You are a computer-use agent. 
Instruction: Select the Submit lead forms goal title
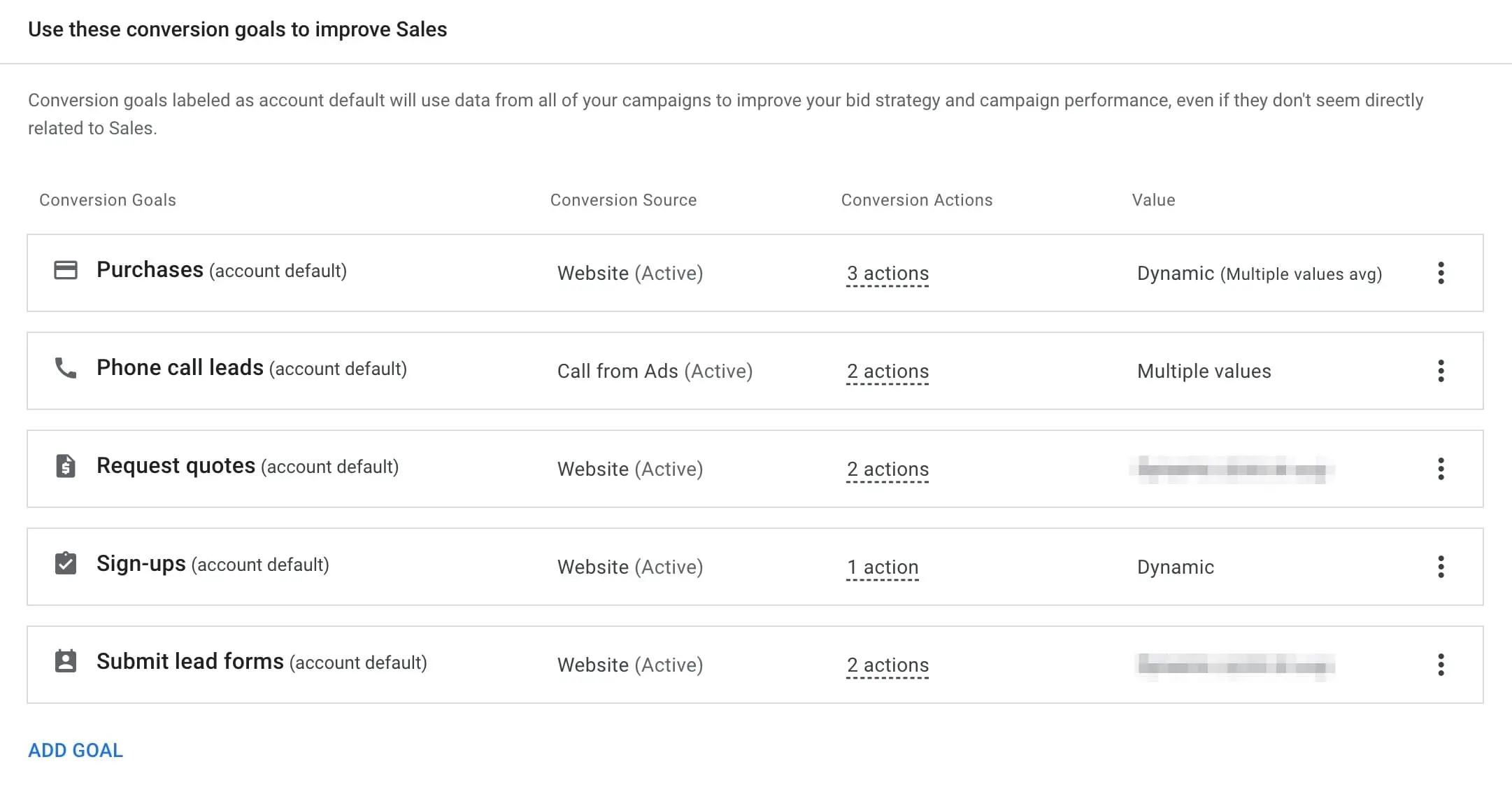click(190, 662)
